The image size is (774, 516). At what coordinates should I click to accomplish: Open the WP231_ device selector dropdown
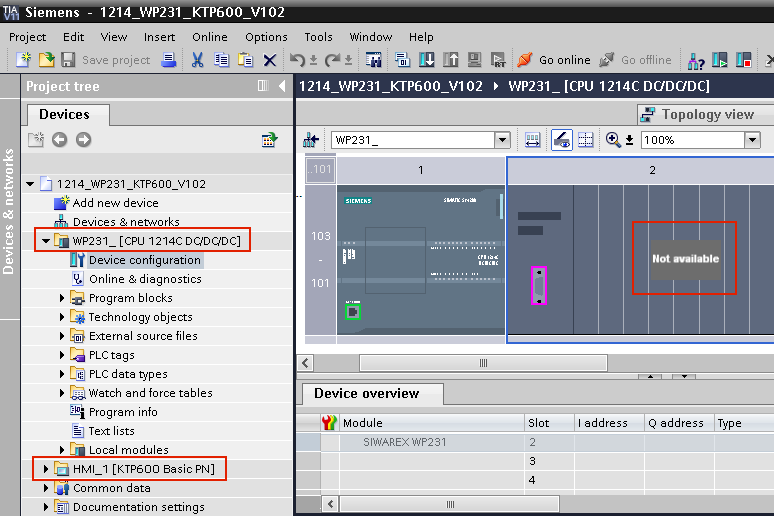(503, 140)
